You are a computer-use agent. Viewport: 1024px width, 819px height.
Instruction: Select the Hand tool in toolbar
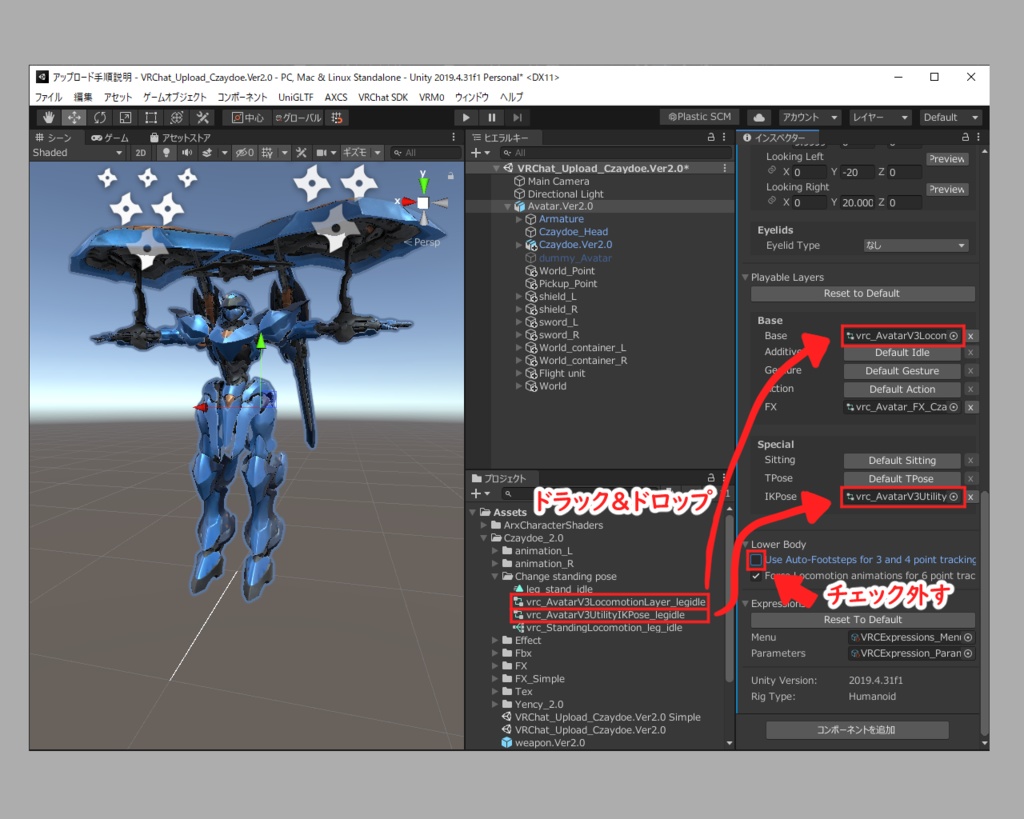(48, 118)
